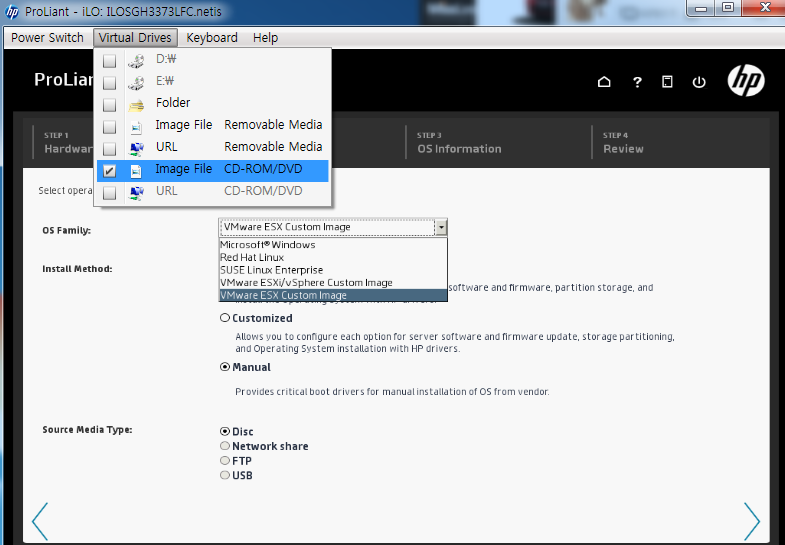Click Removable Media beside URL
The image size is (785, 545).
point(273,147)
